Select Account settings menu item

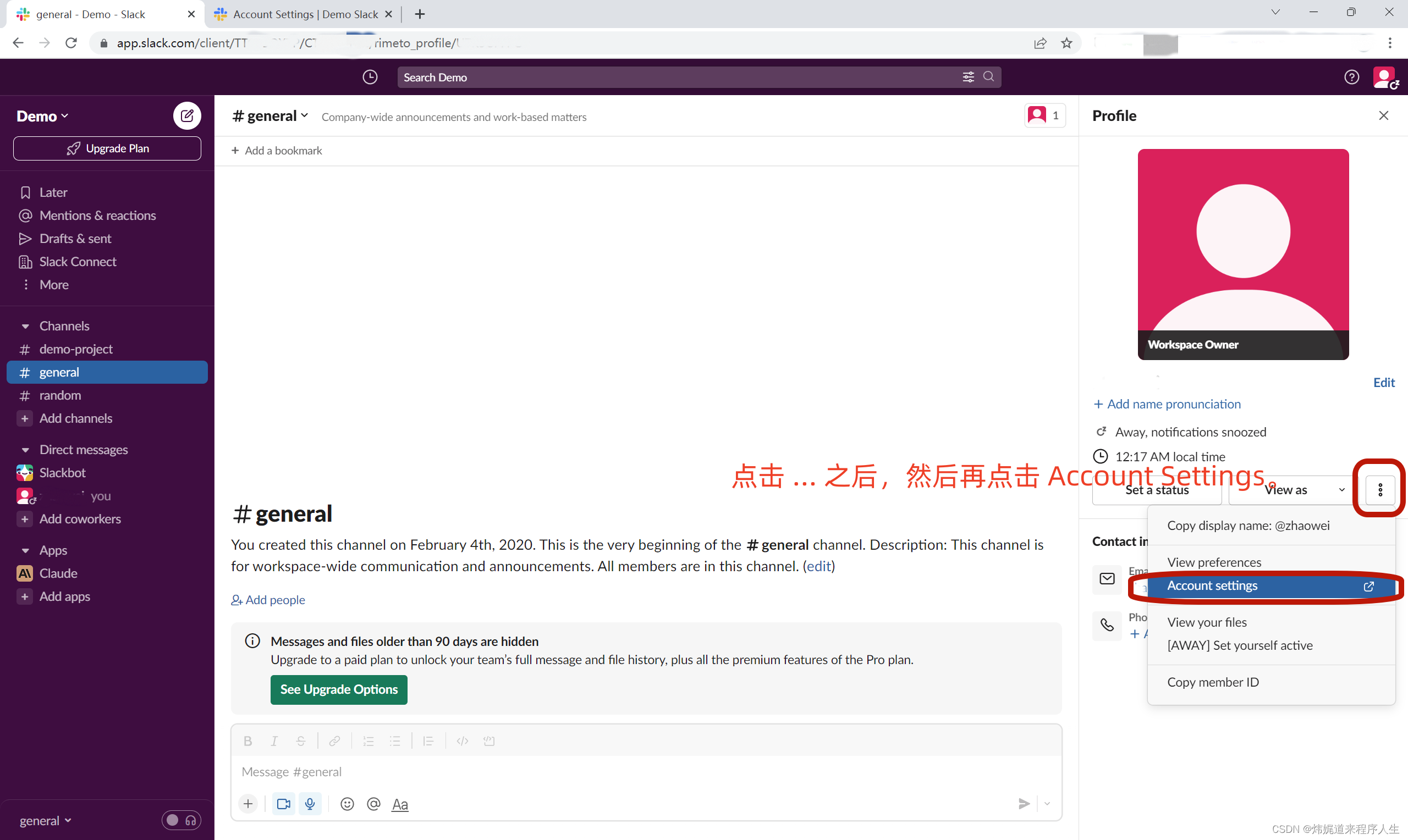1212,586
